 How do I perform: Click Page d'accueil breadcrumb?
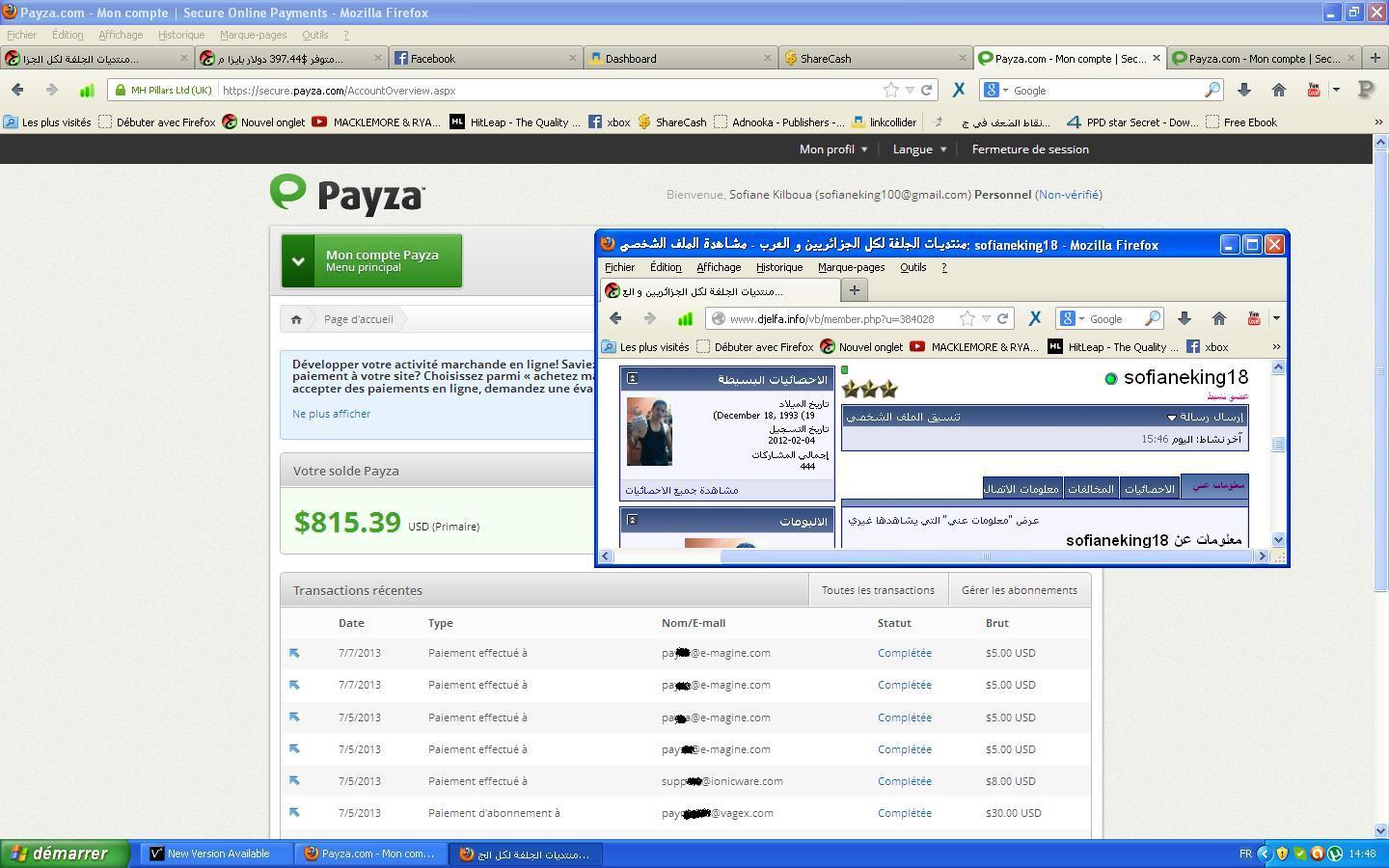359,319
